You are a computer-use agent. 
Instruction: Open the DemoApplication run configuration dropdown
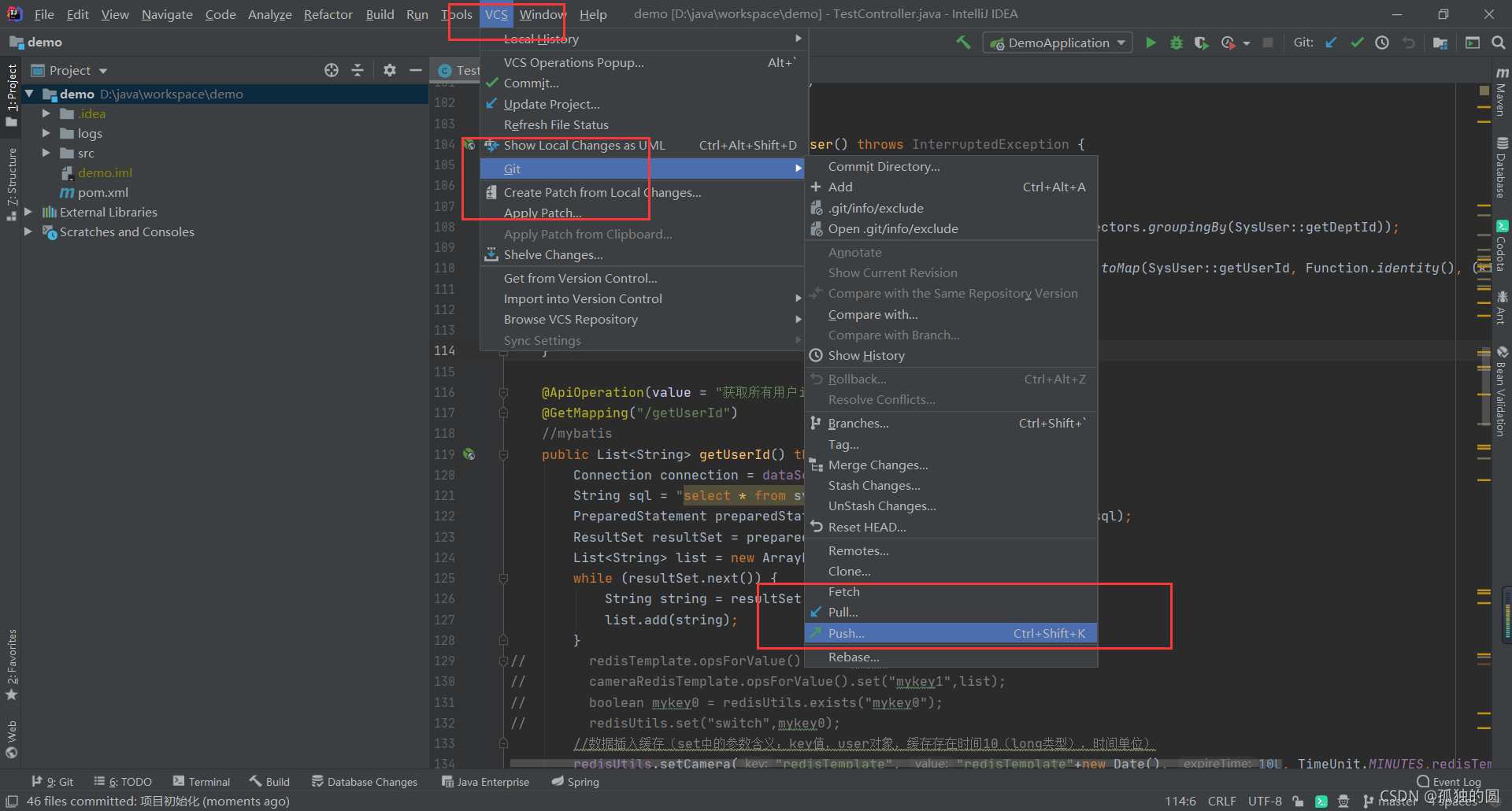(x=1058, y=43)
